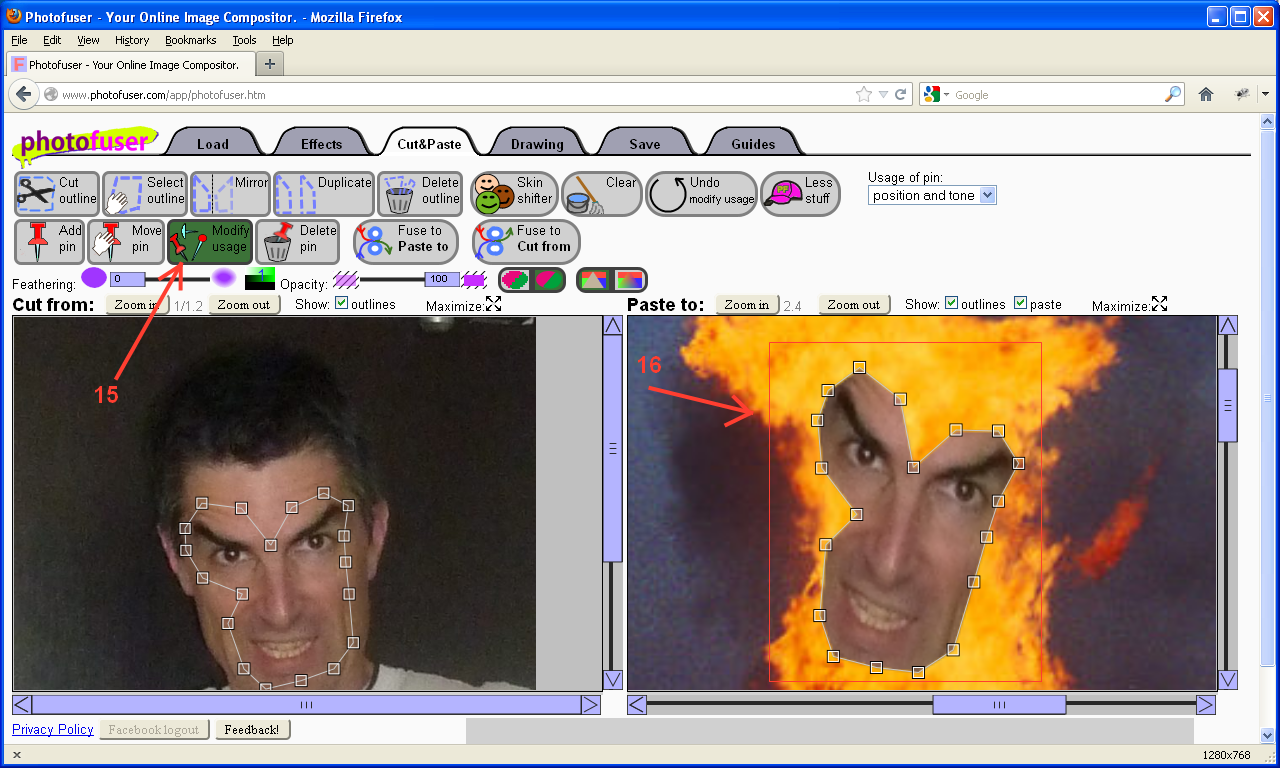Click the Less stuff cap button

point(799,194)
